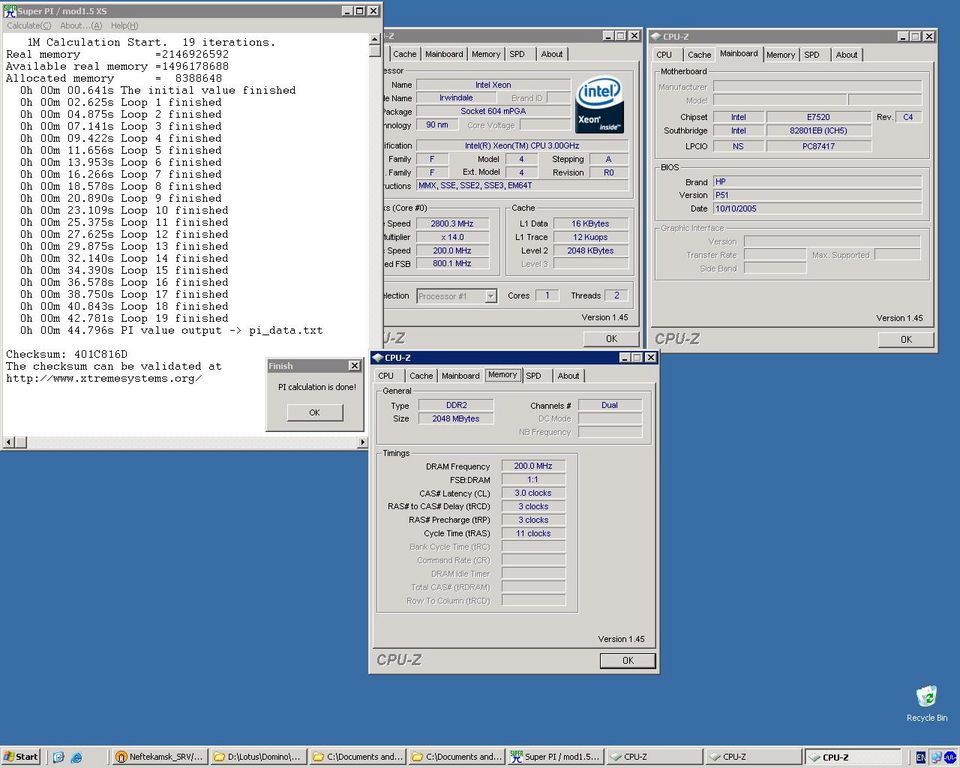Select SPD tab in Mainboard CPU-Z window

coord(812,55)
